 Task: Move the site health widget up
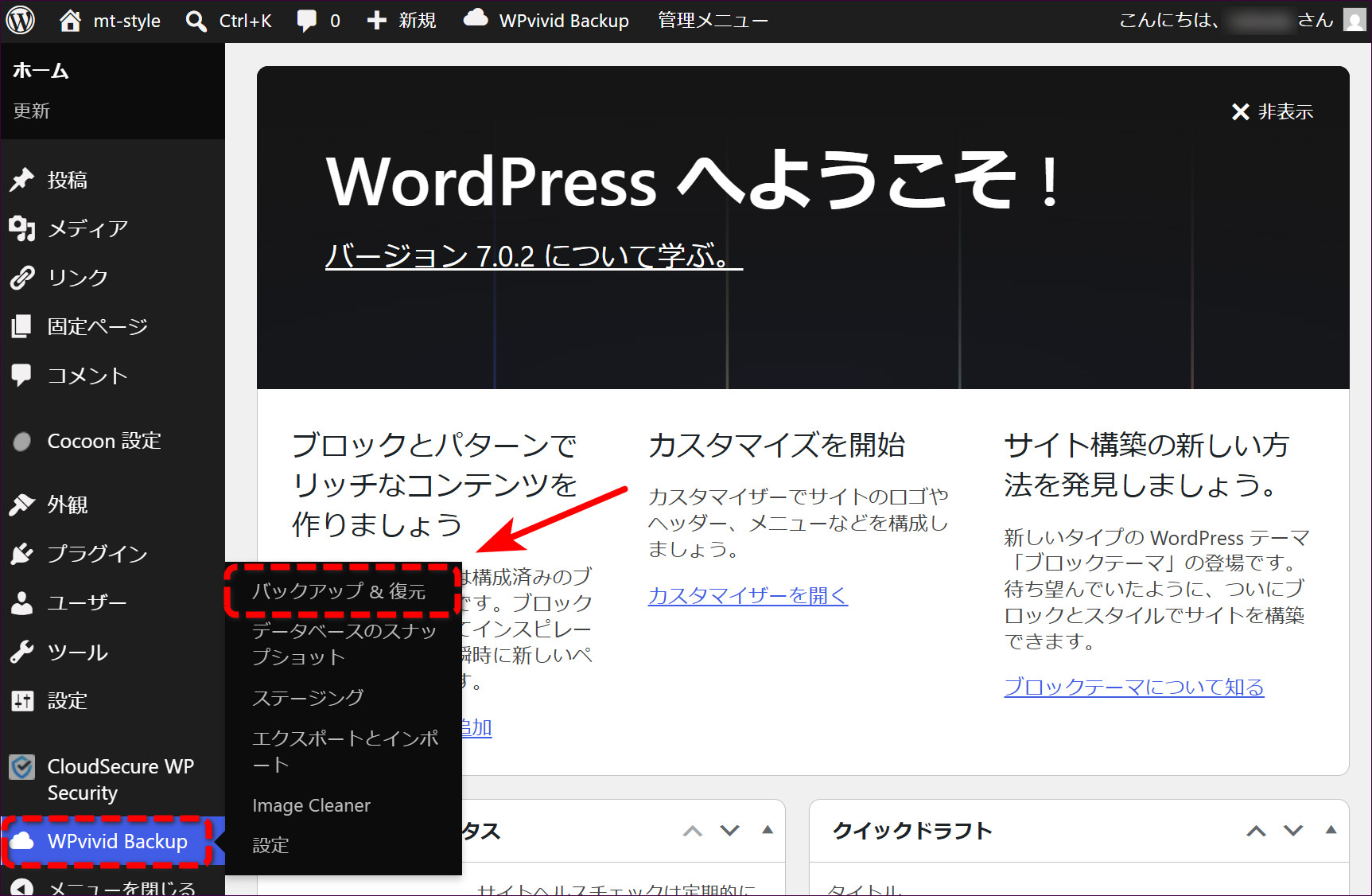pyautogui.click(x=693, y=831)
